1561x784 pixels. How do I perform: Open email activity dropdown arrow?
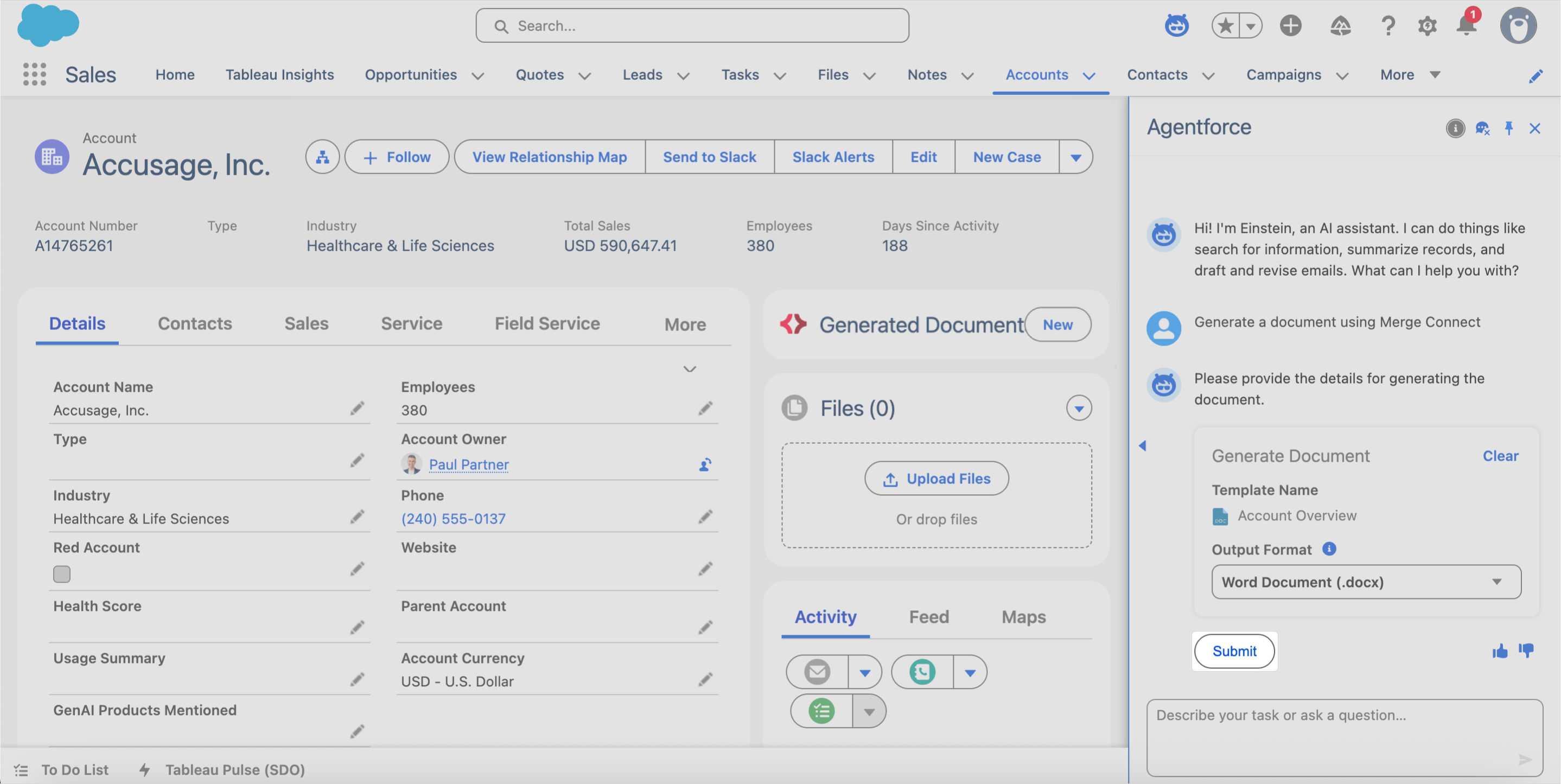864,672
